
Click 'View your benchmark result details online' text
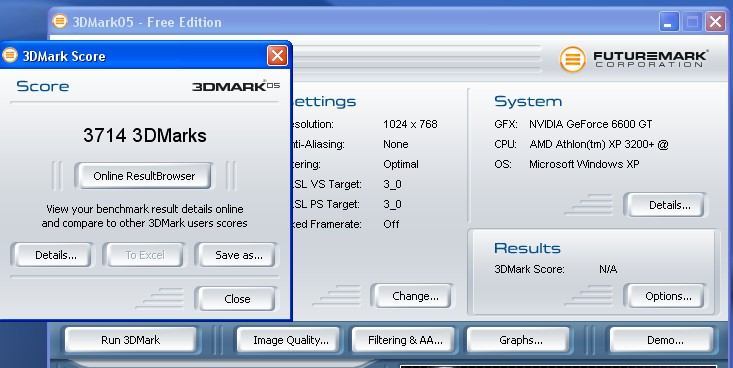144,209
